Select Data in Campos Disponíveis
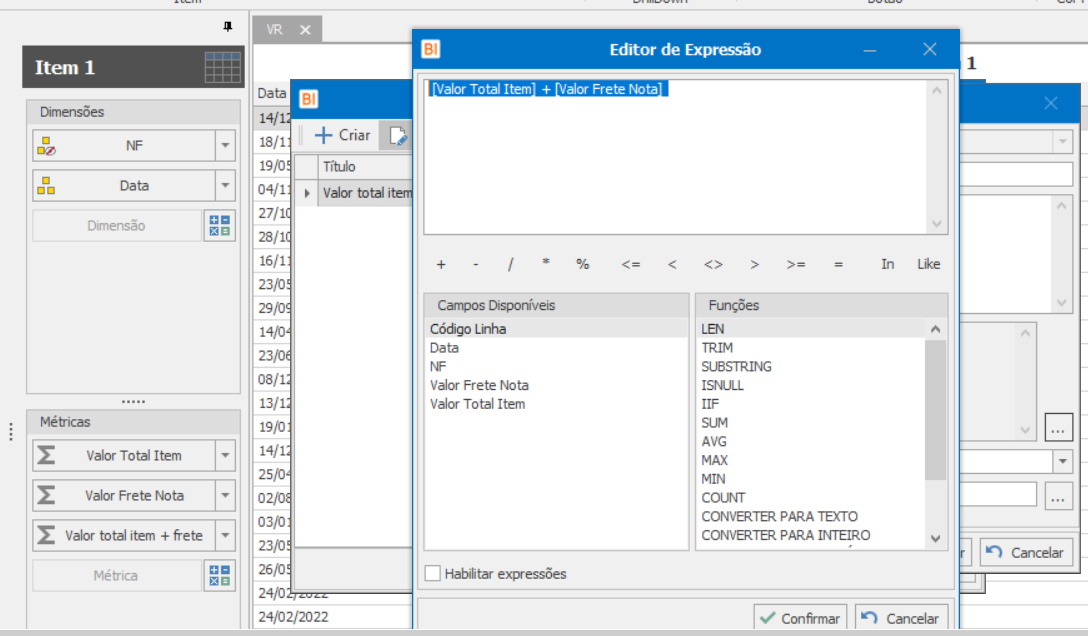This screenshot has width=1088, height=636. 556,348
